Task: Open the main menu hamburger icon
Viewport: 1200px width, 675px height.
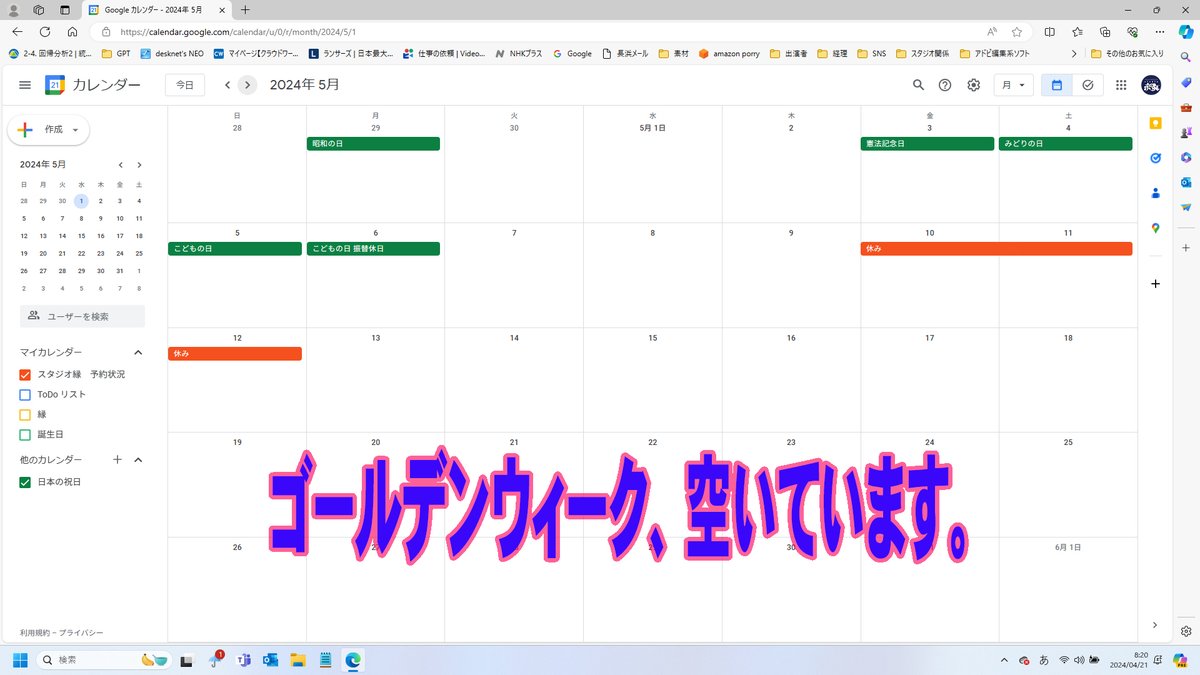Action: pyautogui.click(x=25, y=85)
